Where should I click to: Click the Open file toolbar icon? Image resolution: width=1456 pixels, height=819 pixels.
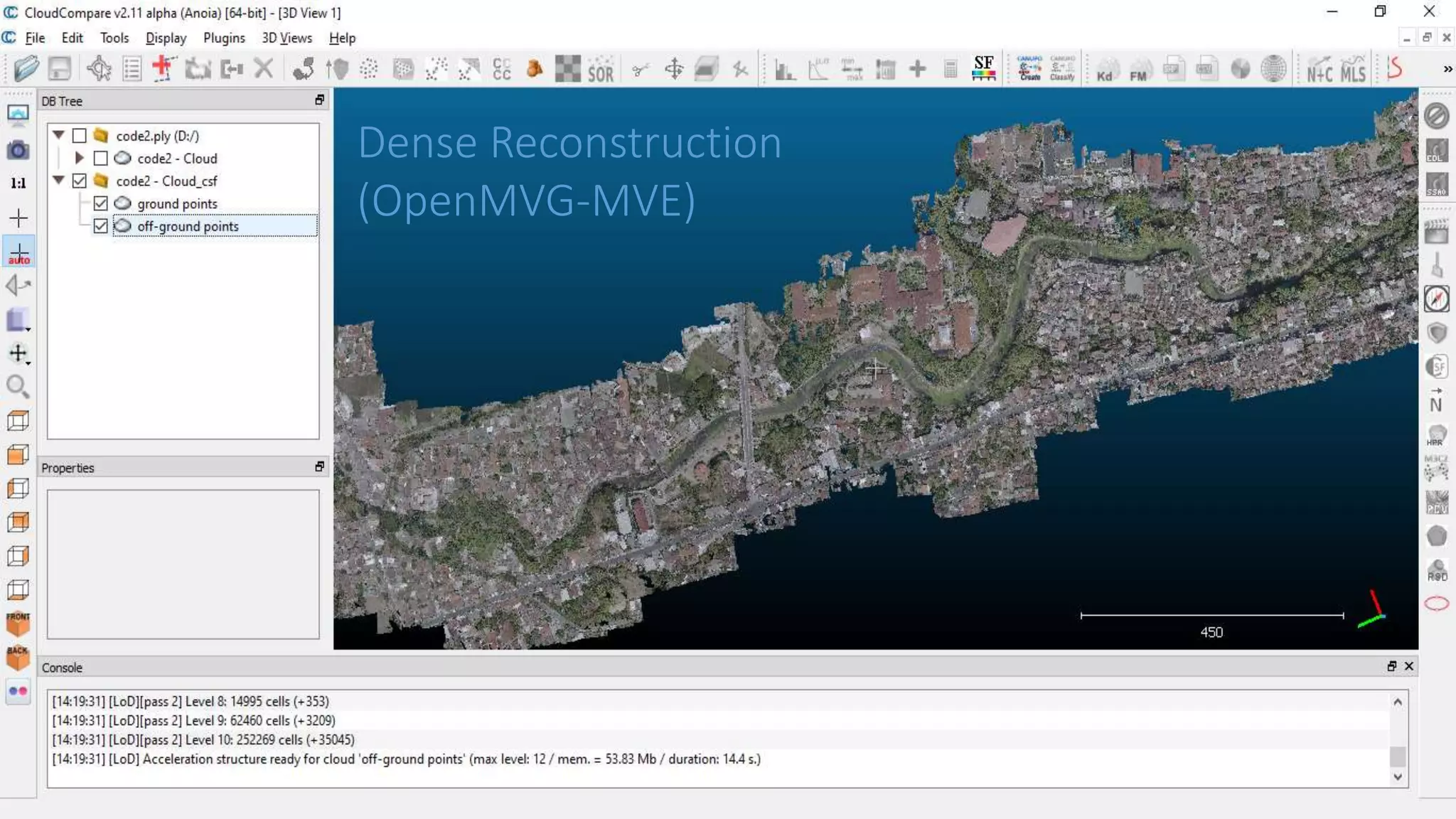coord(26,69)
